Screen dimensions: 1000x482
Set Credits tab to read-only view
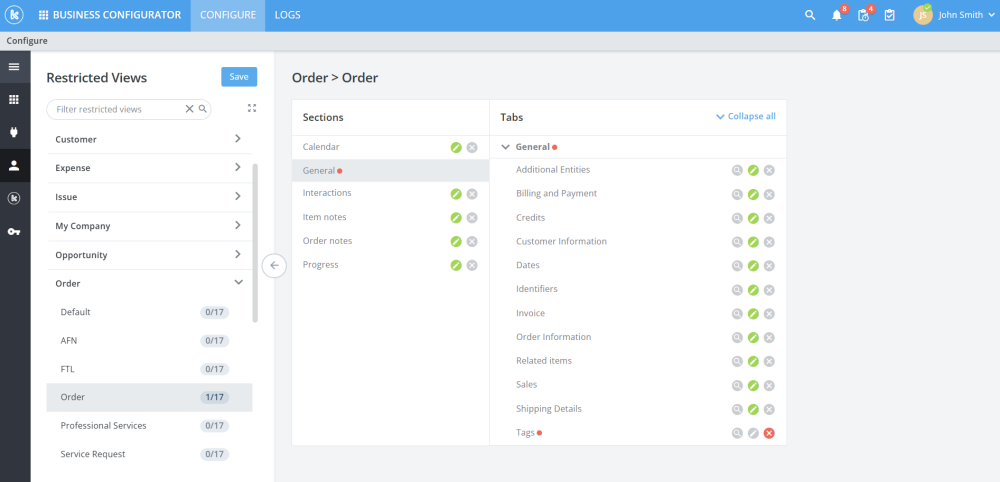pos(737,218)
